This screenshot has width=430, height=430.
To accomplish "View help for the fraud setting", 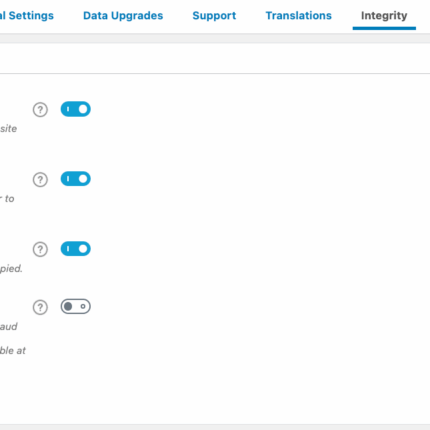I will coord(40,307).
